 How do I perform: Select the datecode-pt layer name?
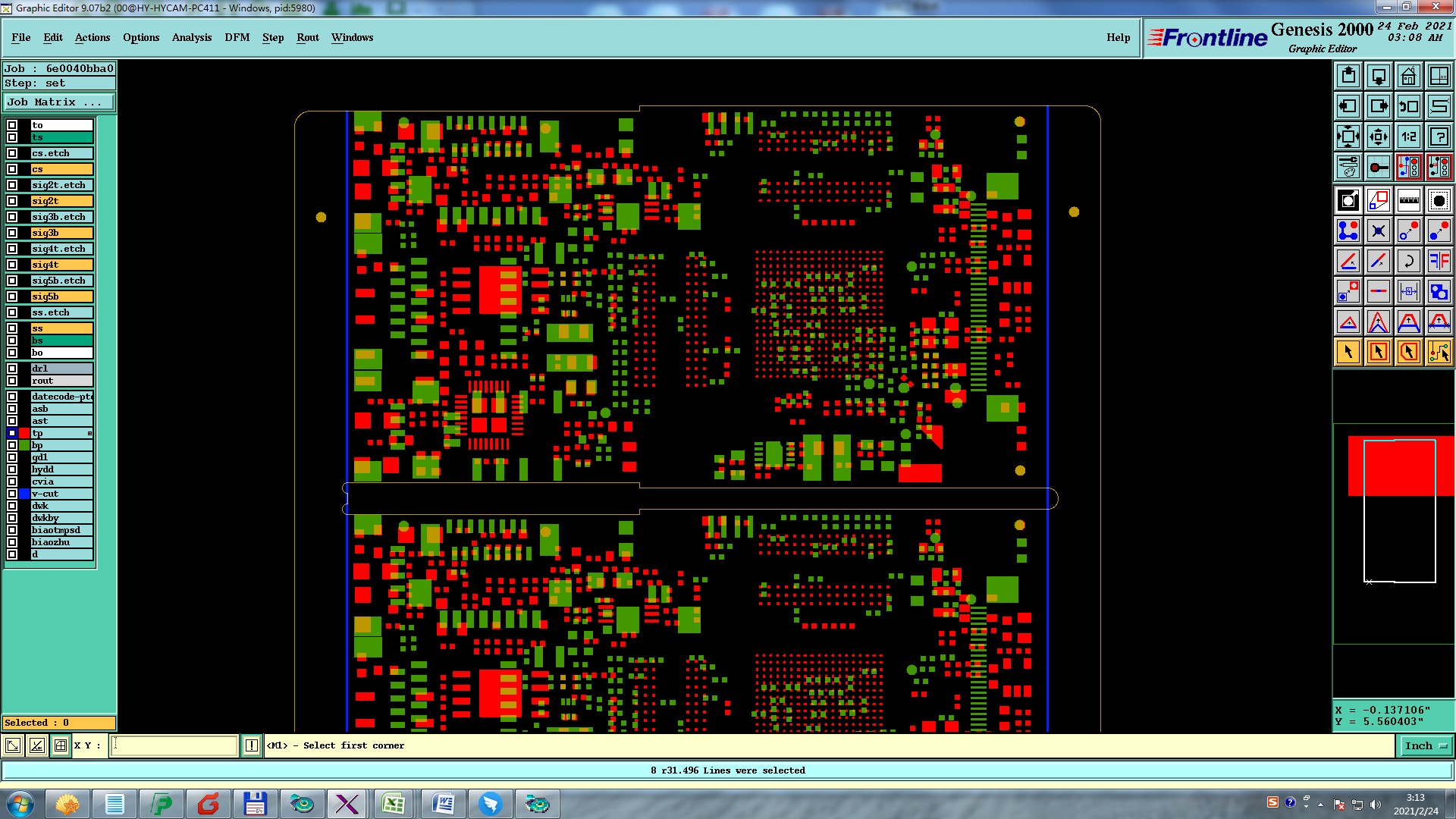[61, 397]
